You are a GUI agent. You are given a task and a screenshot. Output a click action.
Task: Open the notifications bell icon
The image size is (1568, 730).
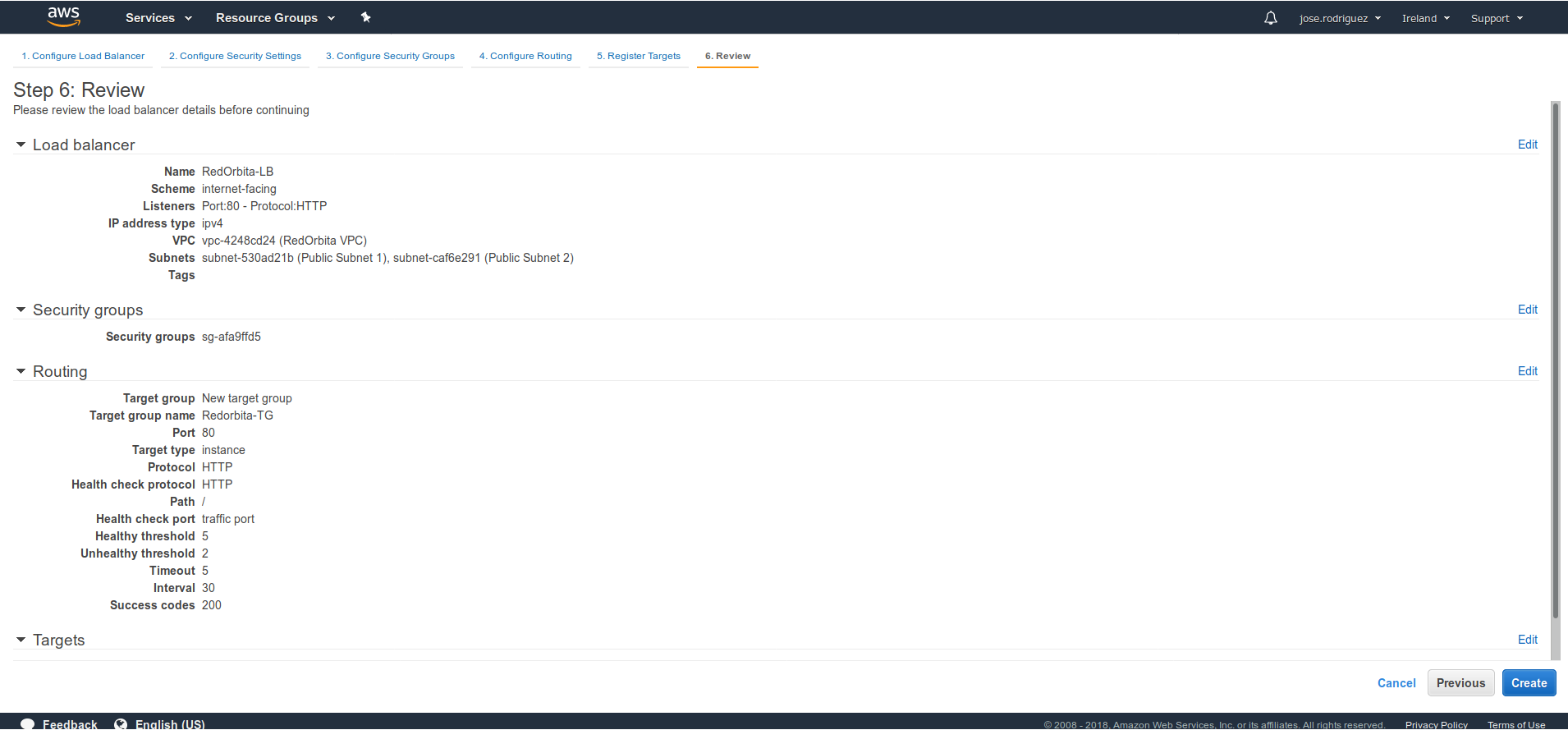[x=1270, y=18]
